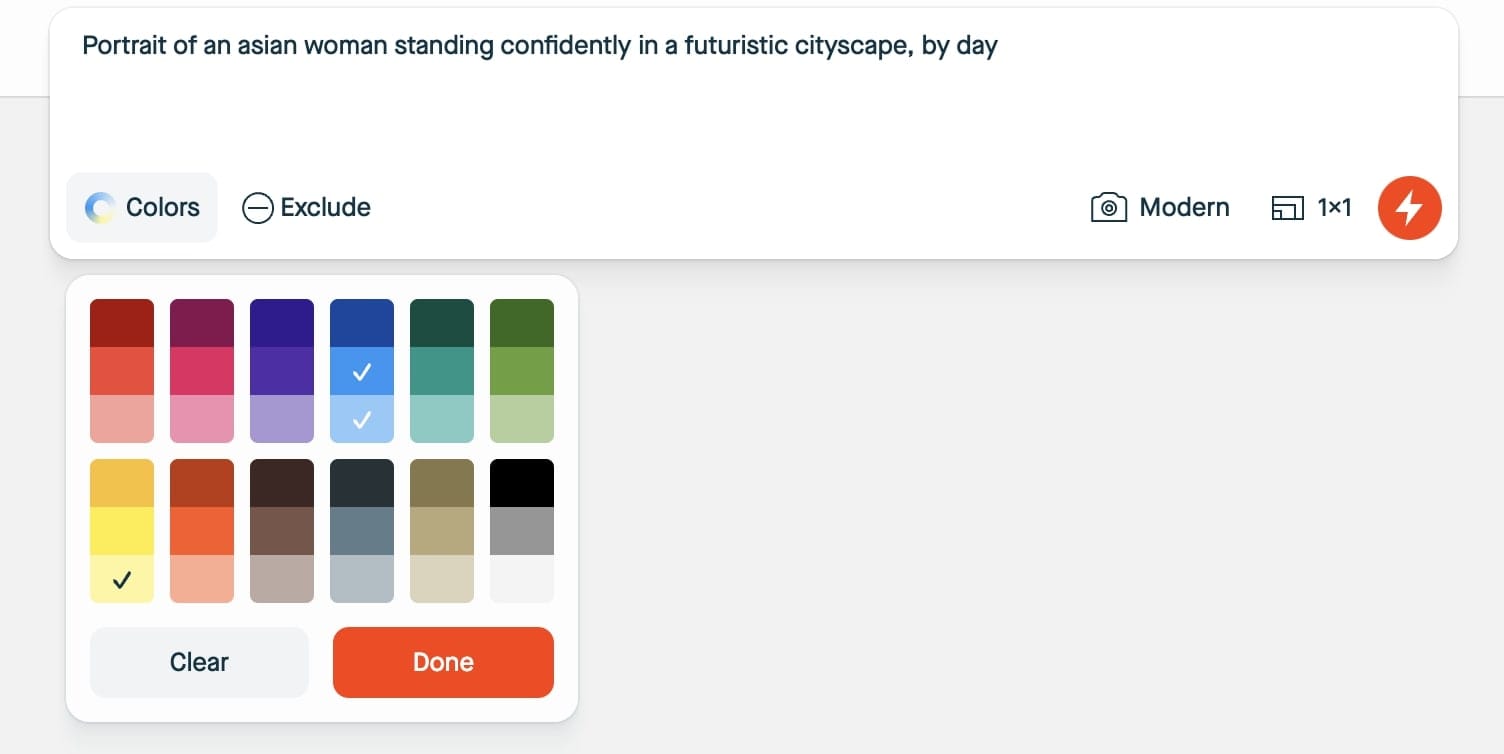Open the Modern style dropdown
The height and width of the screenshot is (754, 1504).
(x=1184, y=208)
